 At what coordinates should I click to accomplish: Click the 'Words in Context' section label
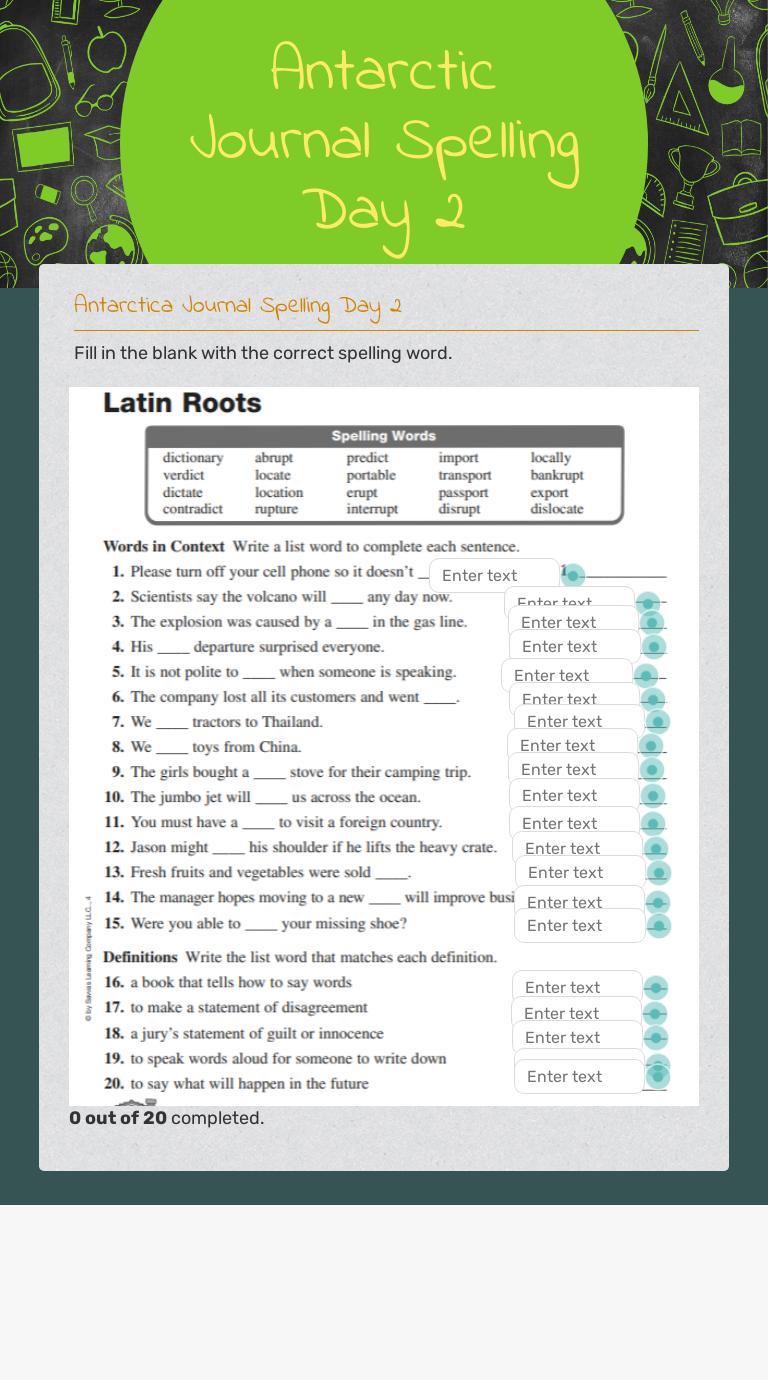(164, 547)
